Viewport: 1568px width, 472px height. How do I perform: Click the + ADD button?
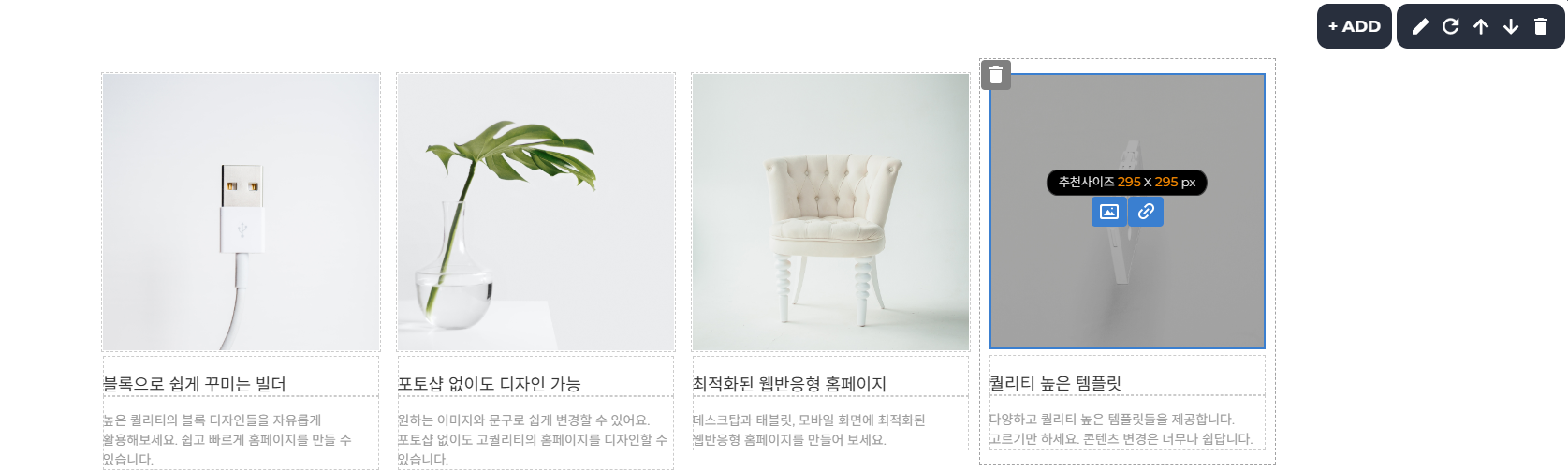[x=1354, y=26]
